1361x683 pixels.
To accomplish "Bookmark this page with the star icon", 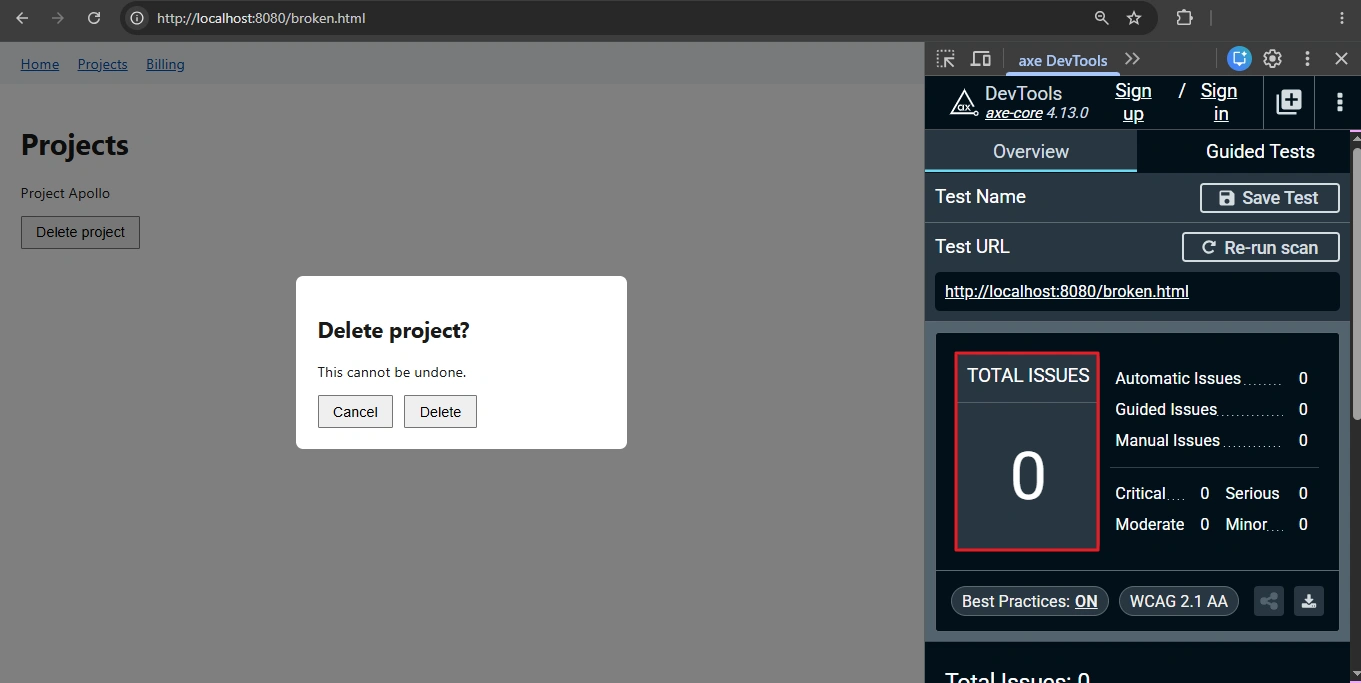I will click(1134, 18).
